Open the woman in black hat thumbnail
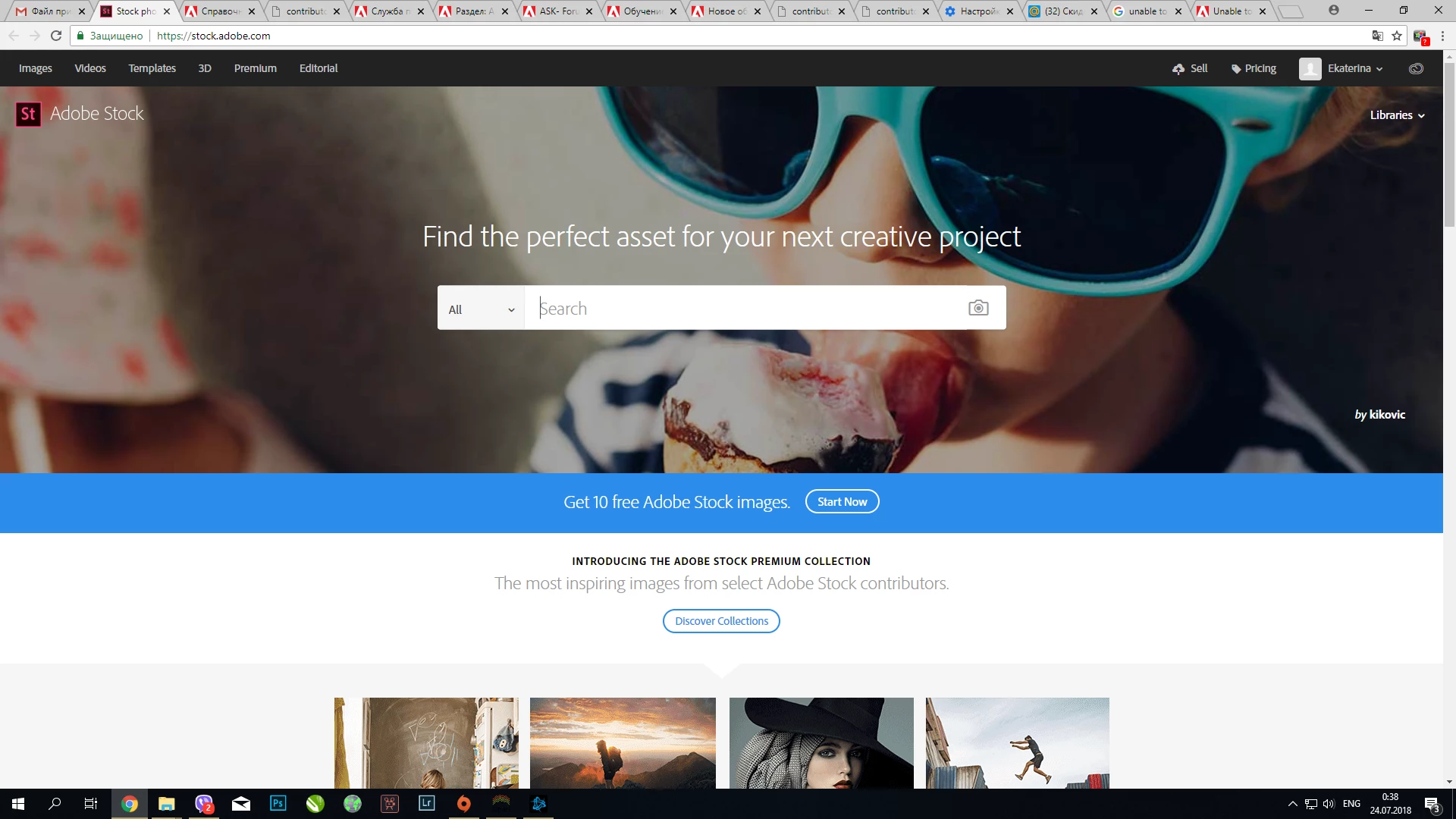The height and width of the screenshot is (819, 1456). tap(821, 742)
